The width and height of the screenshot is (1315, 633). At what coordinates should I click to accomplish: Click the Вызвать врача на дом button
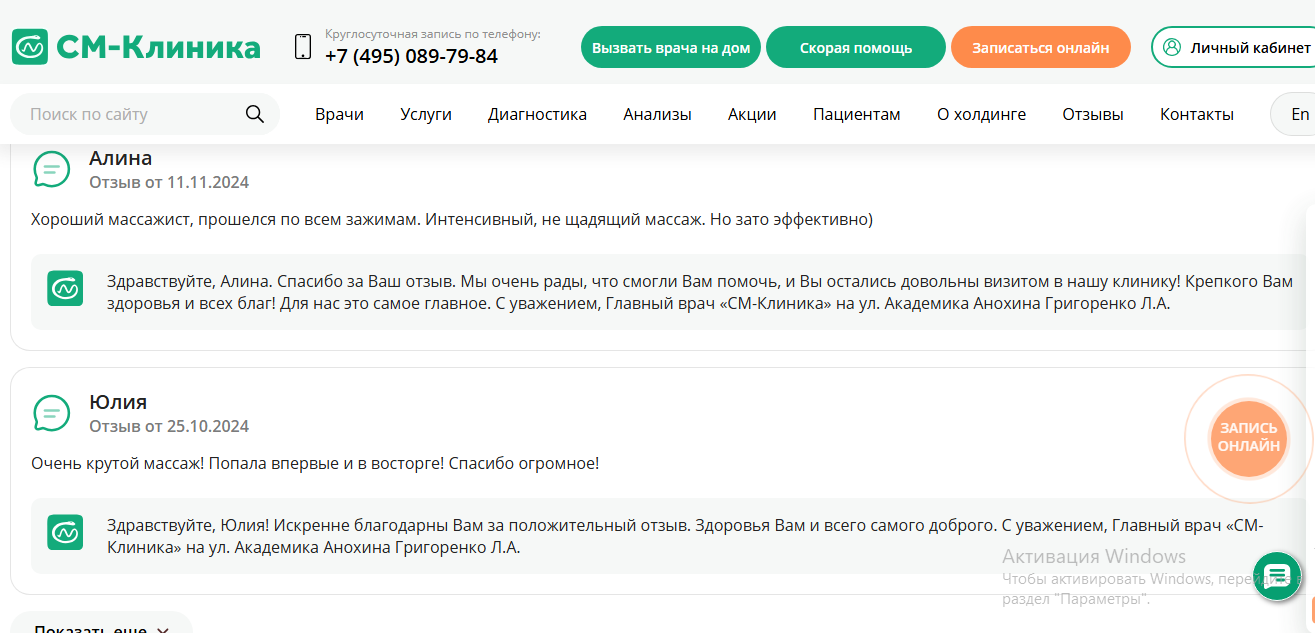[x=670, y=46]
